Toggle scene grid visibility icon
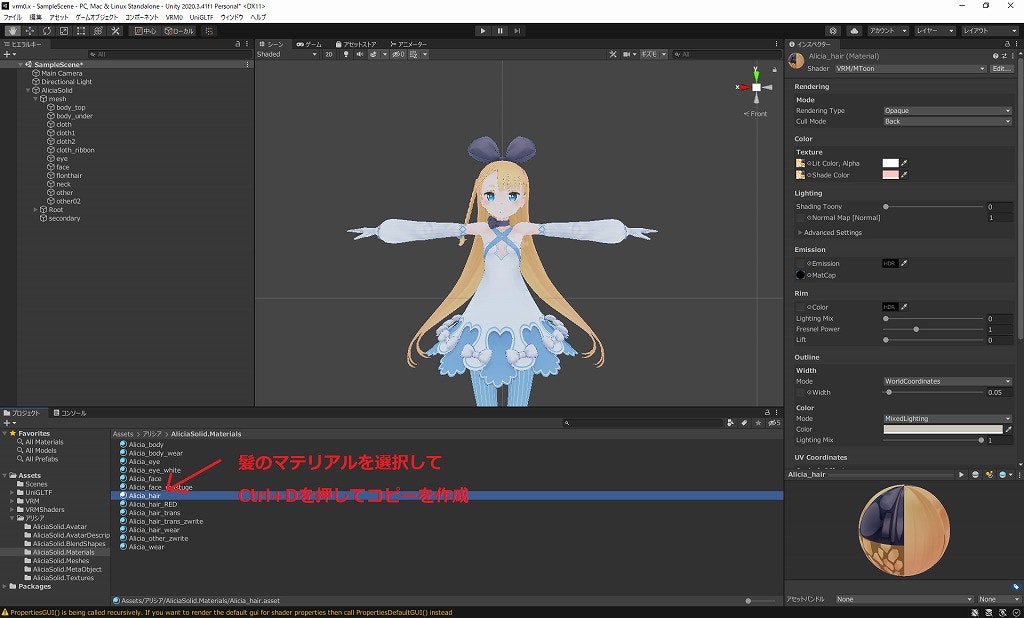1024x618 pixels. click(413, 54)
